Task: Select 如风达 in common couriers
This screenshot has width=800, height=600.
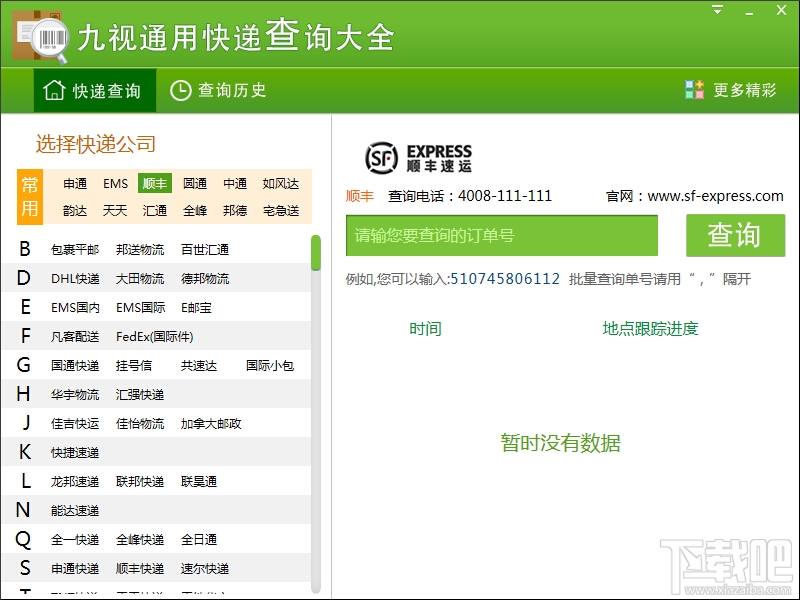Action: point(281,183)
